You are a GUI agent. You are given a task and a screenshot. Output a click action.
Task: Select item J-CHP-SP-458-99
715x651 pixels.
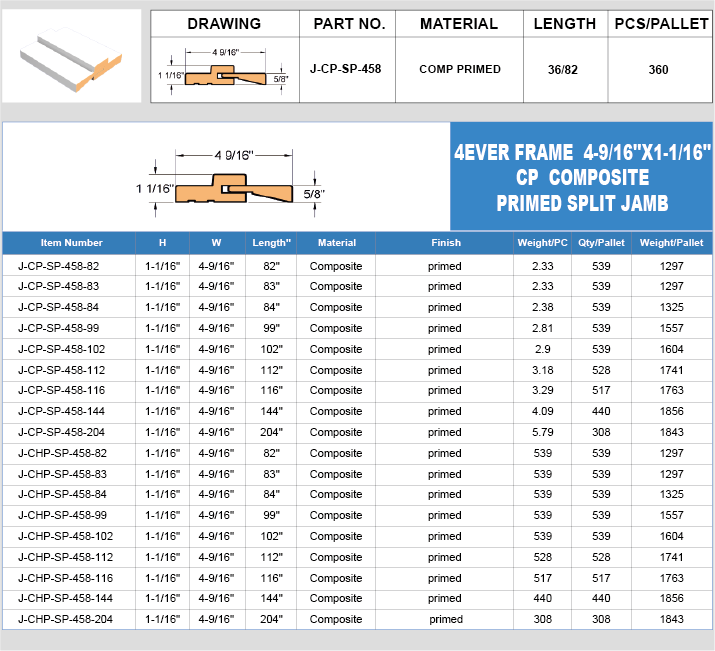pos(62,515)
